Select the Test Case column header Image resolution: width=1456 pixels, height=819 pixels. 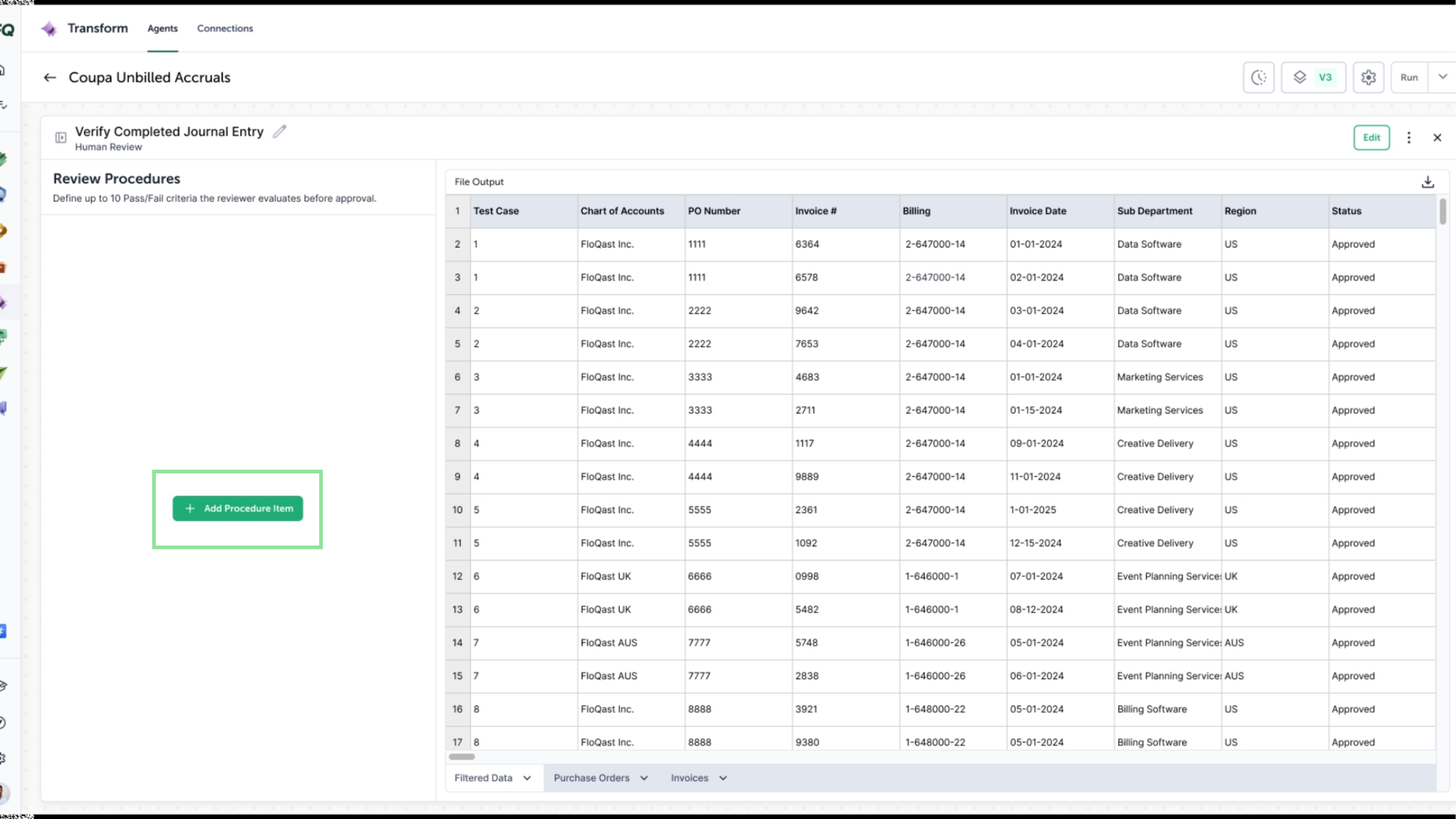[524, 211]
